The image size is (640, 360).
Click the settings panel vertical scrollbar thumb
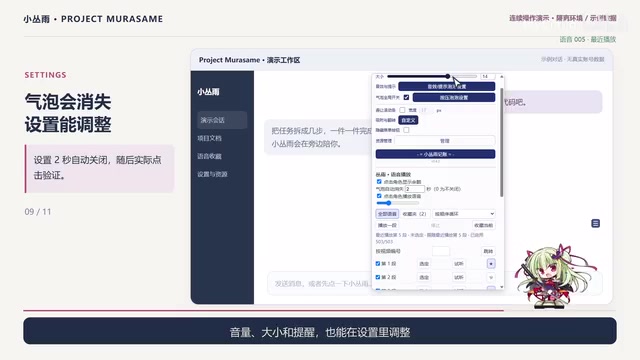click(x=502, y=142)
